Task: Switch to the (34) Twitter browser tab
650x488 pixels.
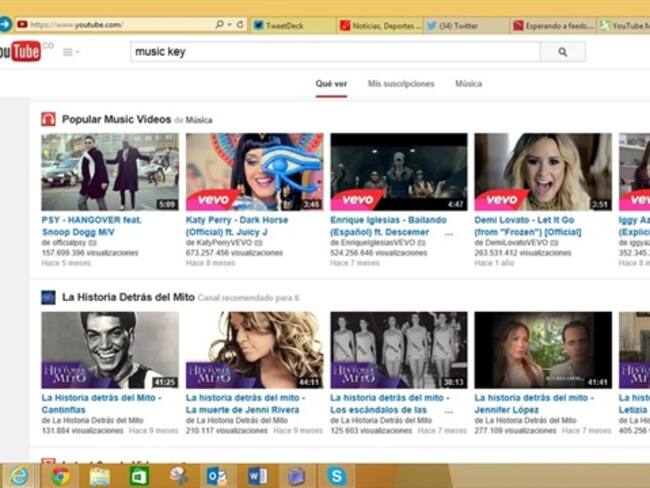Action: point(466,26)
